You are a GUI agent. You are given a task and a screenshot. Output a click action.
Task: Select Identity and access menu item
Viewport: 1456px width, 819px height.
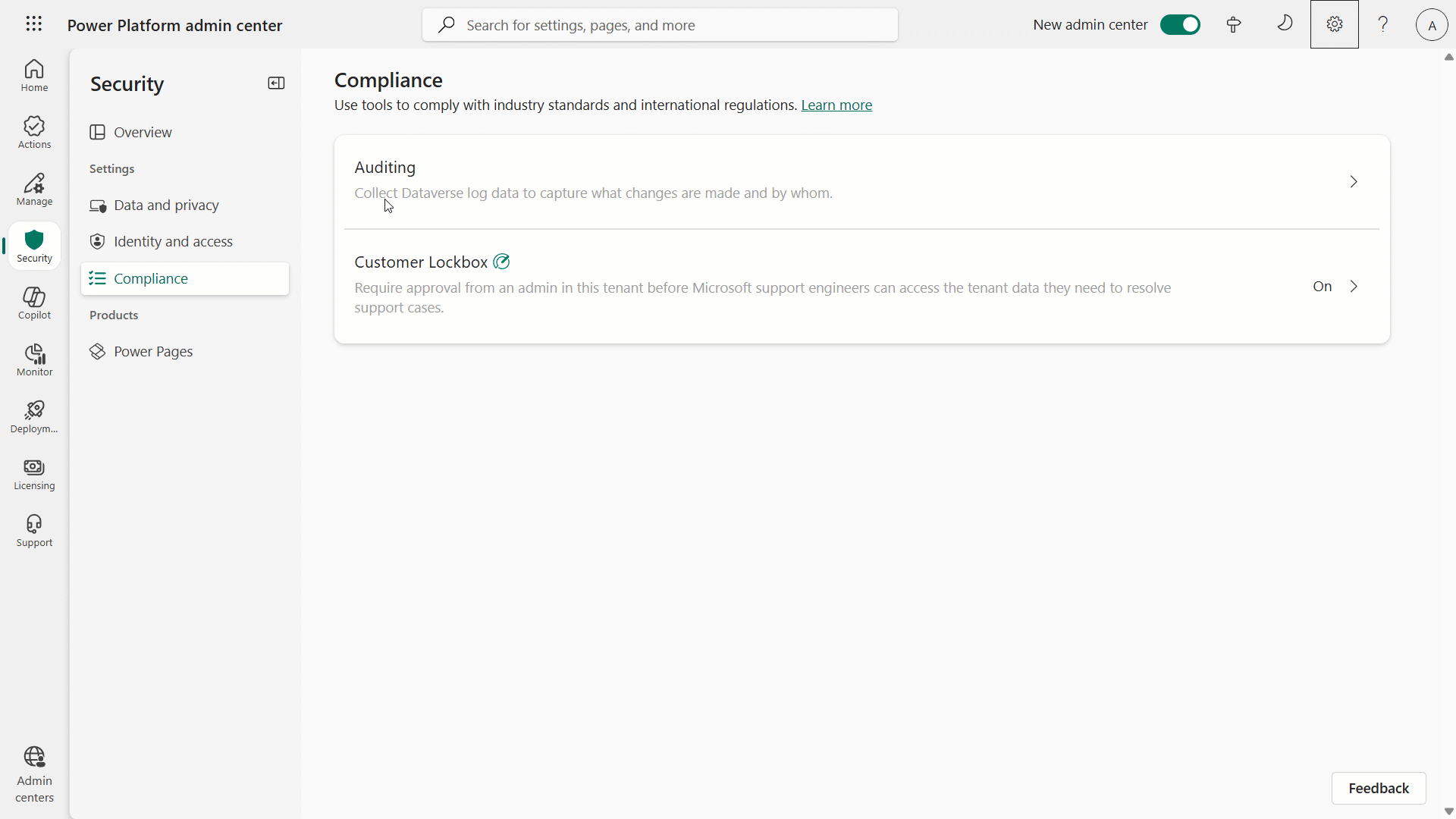click(173, 242)
